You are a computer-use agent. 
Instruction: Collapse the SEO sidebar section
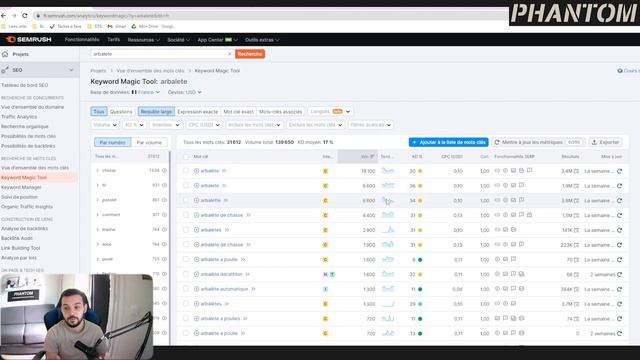(x=71, y=70)
